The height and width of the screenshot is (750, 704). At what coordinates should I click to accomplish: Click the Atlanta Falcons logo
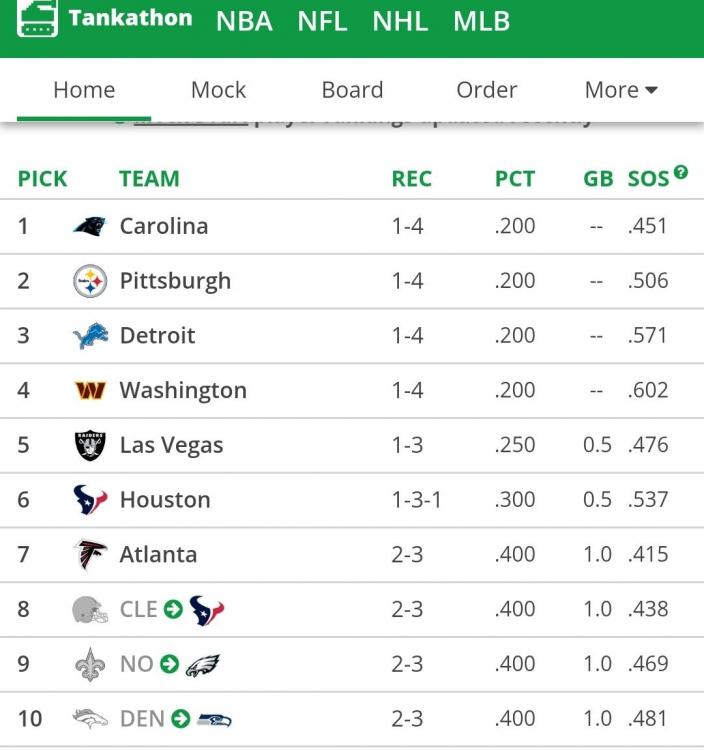click(x=90, y=555)
